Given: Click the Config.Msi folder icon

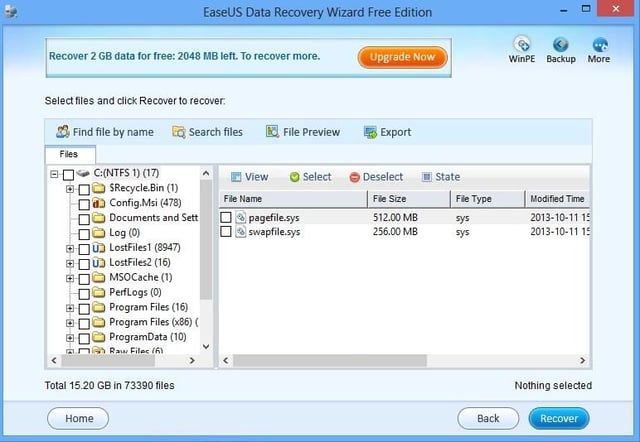Looking at the screenshot, I should pyautogui.click(x=98, y=203).
